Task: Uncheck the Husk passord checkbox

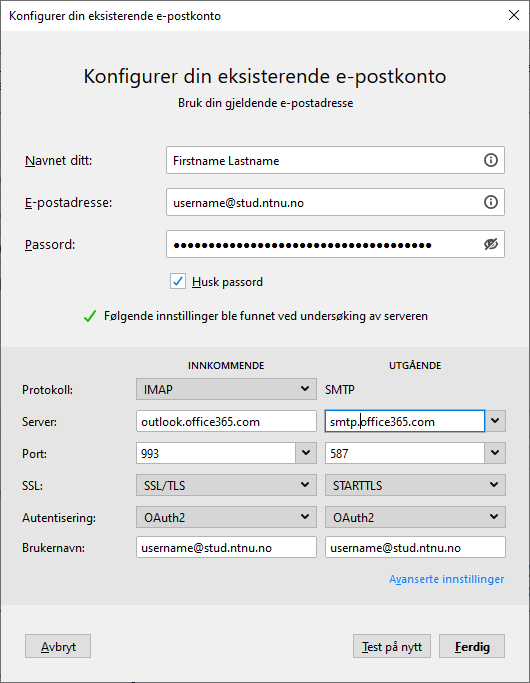Action: (x=178, y=281)
